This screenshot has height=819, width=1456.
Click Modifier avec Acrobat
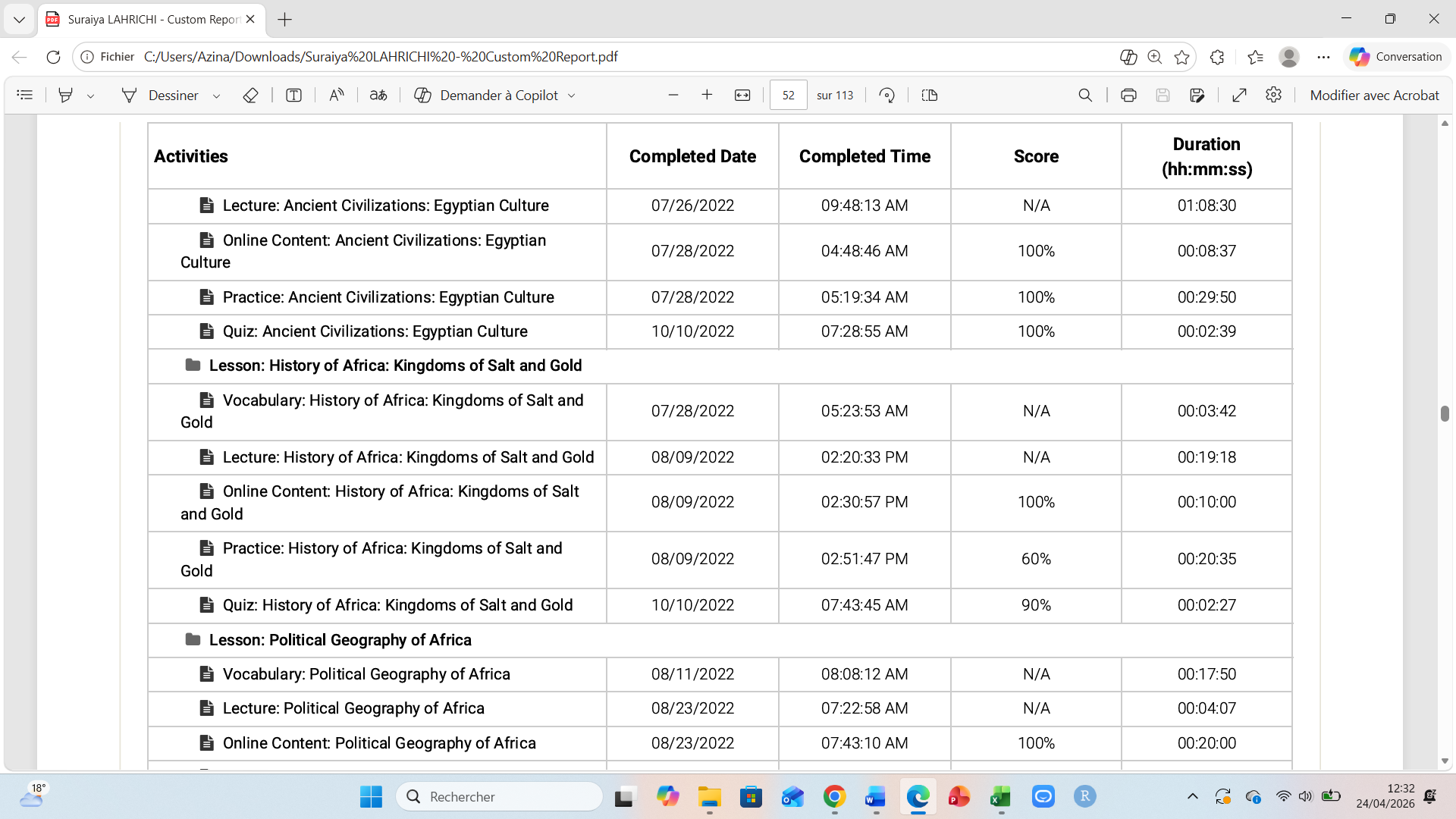pyautogui.click(x=1373, y=95)
